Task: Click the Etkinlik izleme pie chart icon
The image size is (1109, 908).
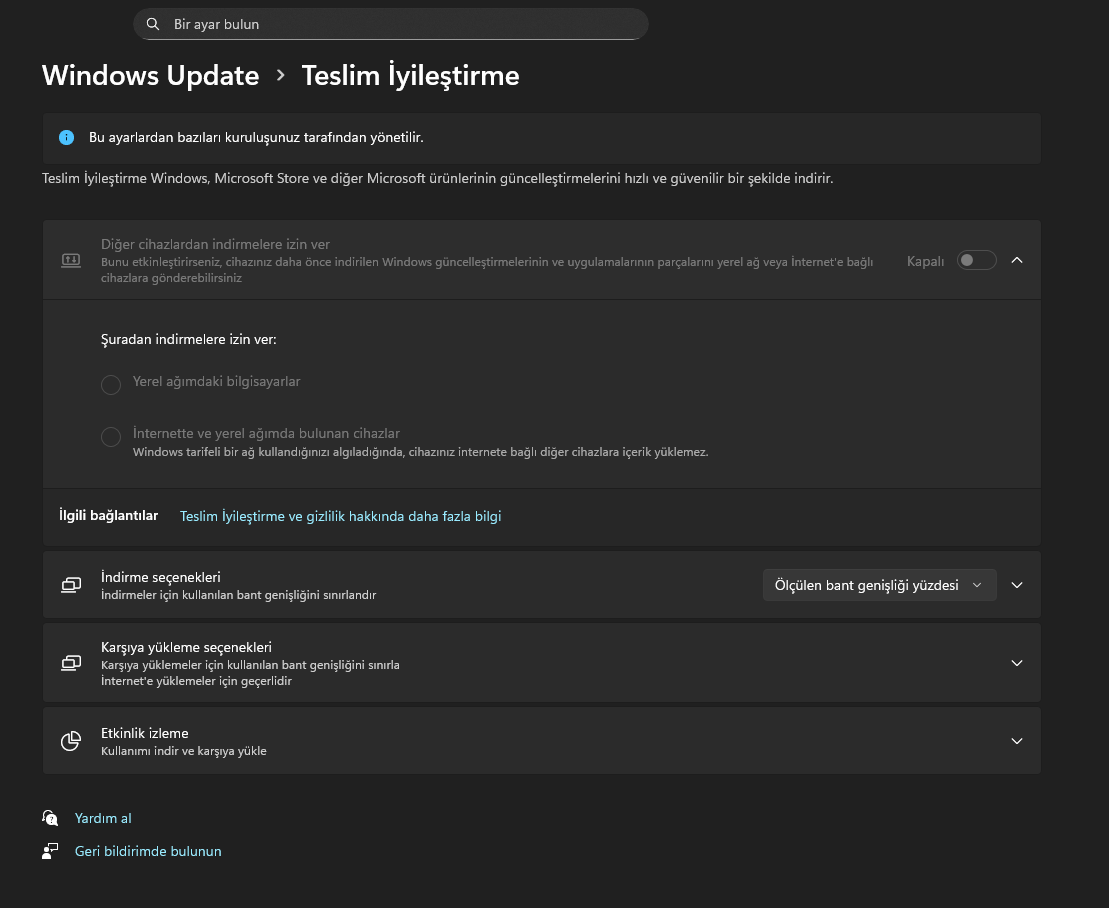Action: click(x=71, y=740)
